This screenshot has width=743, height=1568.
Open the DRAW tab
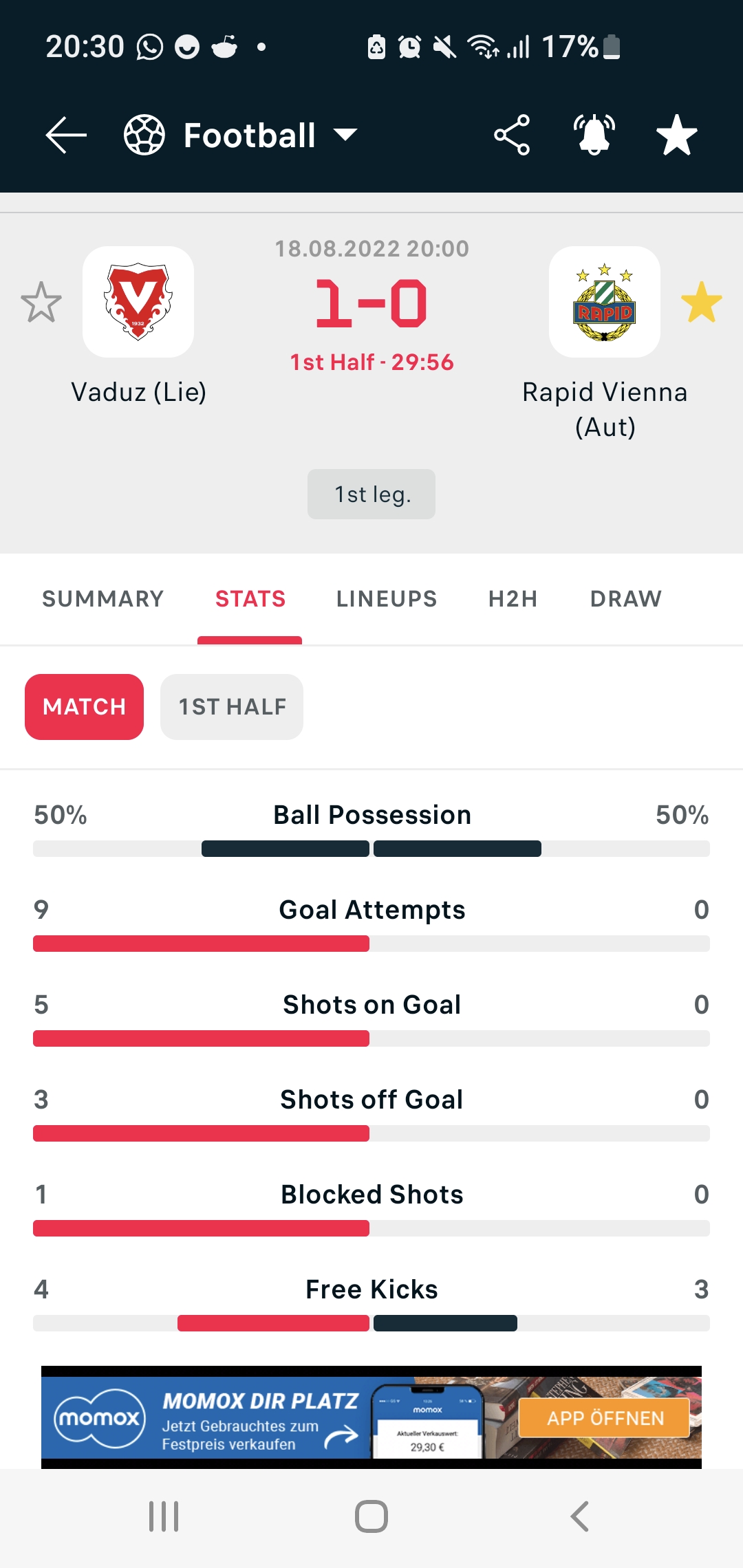click(626, 599)
